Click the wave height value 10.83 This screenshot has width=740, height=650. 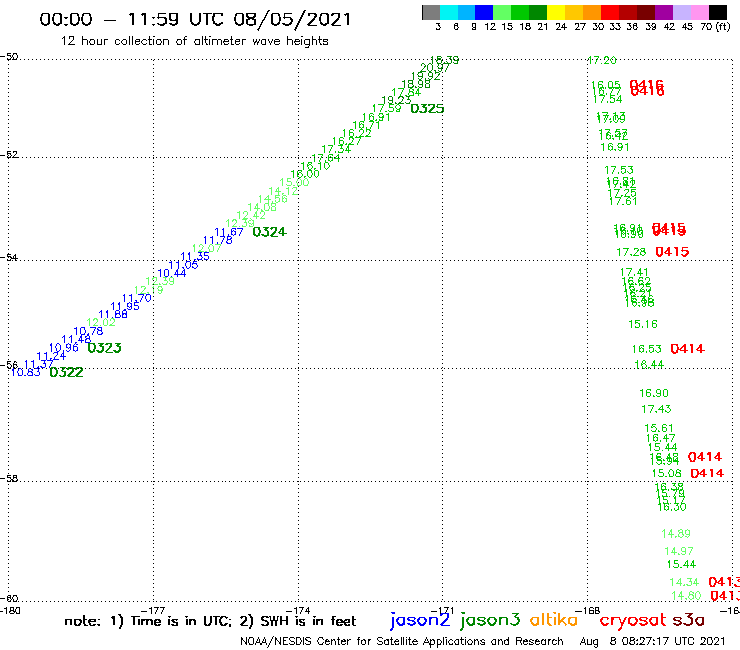25,372
